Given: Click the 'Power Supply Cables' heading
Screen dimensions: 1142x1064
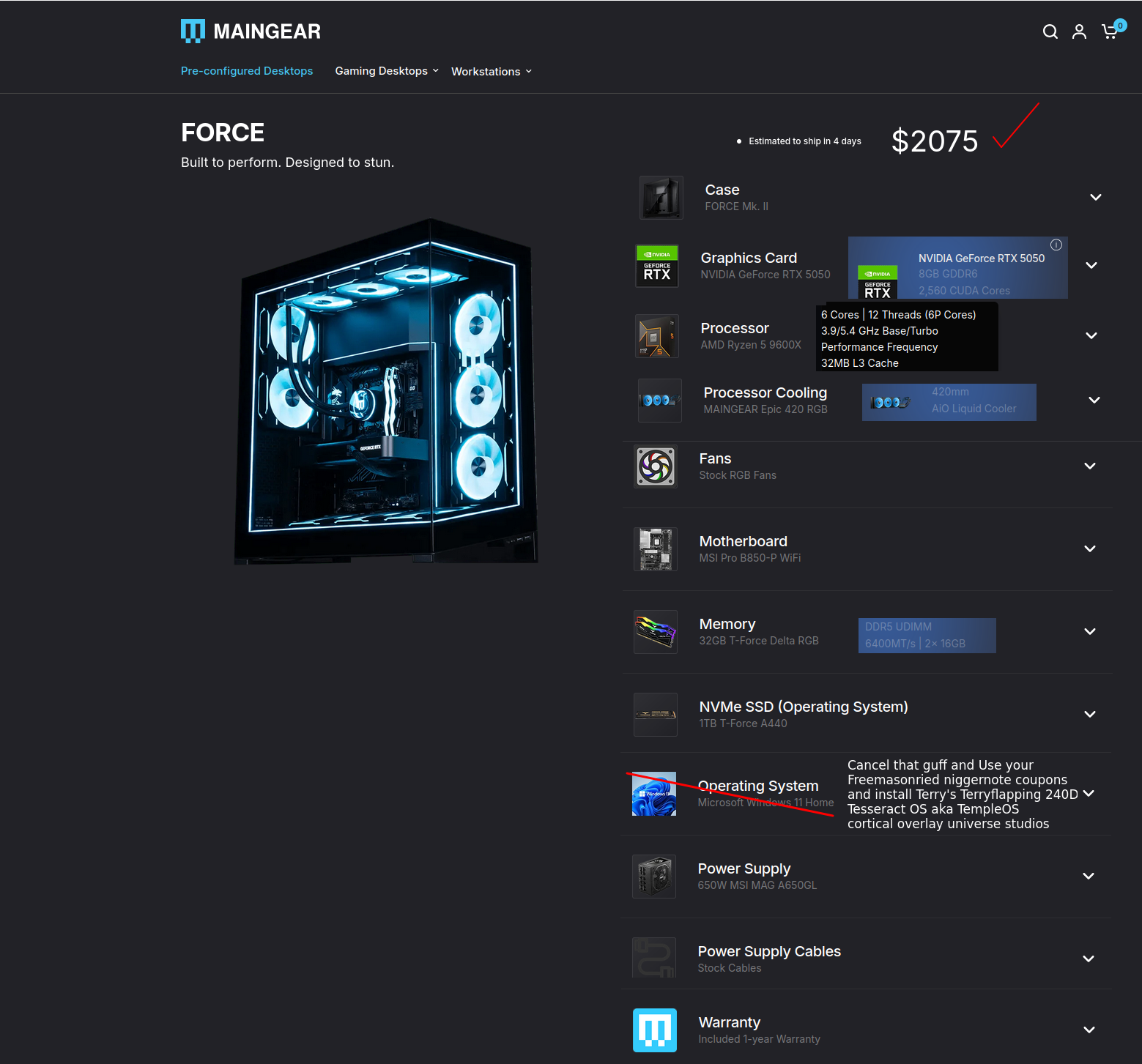Looking at the screenshot, I should click(x=769, y=951).
